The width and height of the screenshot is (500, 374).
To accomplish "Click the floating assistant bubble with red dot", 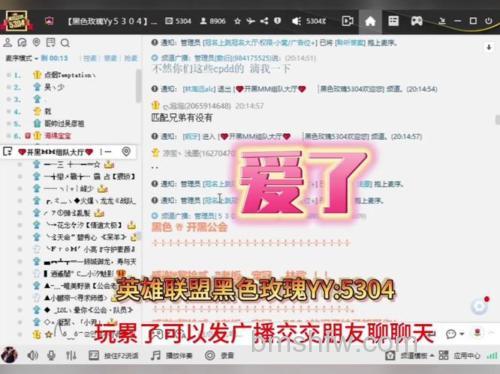I will click(x=480, y=305).
